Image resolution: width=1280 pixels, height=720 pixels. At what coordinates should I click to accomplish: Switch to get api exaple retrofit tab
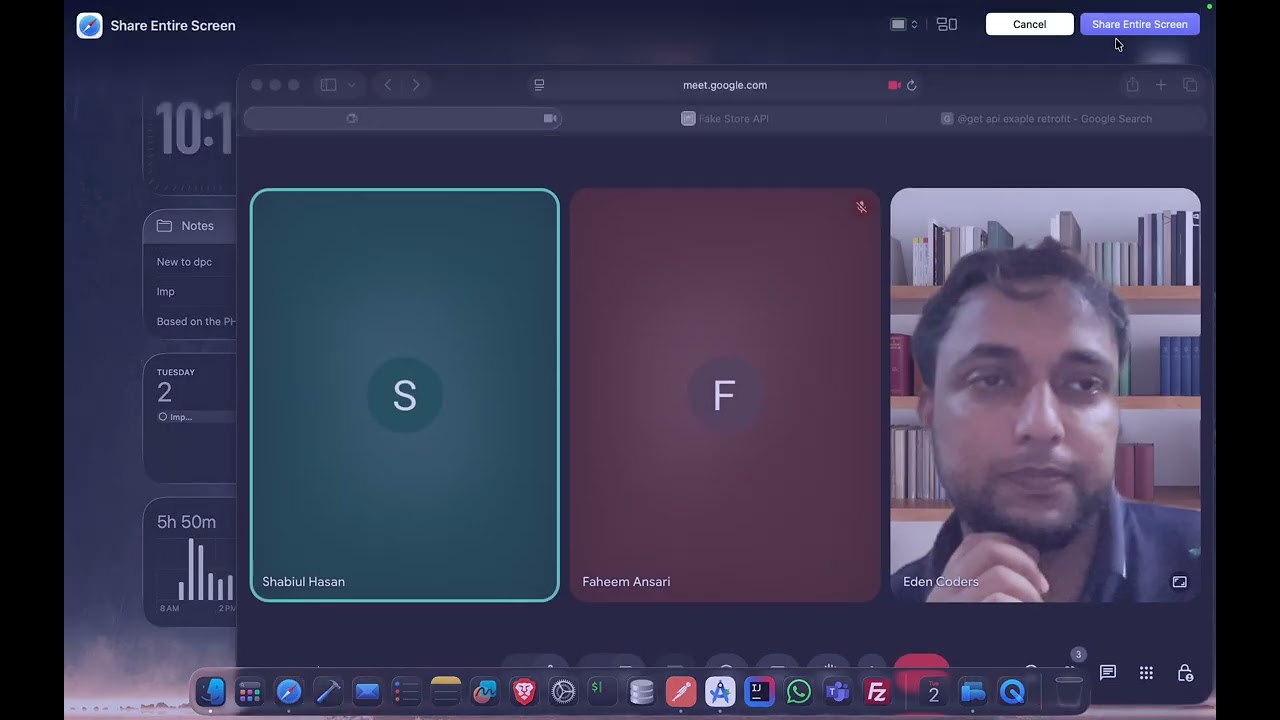pos(1046,118)
